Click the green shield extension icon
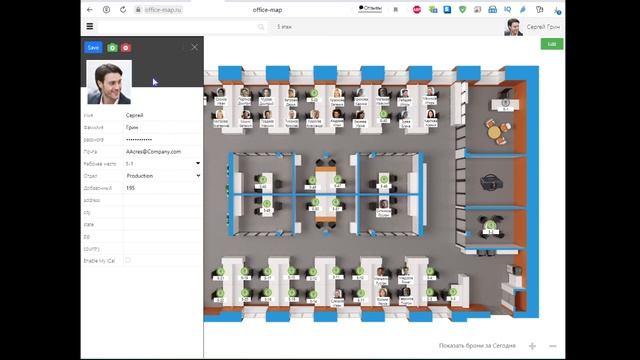Image resolution: width=640 pixels, height=360 pixels. click(462, 9)
